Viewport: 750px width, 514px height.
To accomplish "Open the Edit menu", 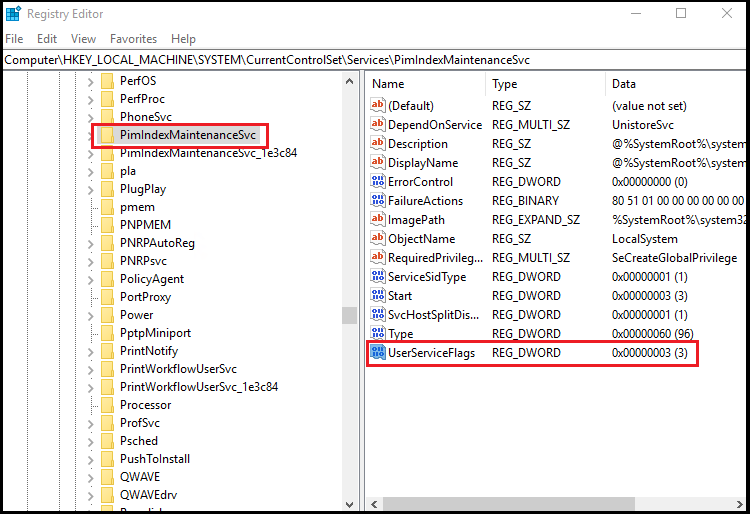I will 47,39.
